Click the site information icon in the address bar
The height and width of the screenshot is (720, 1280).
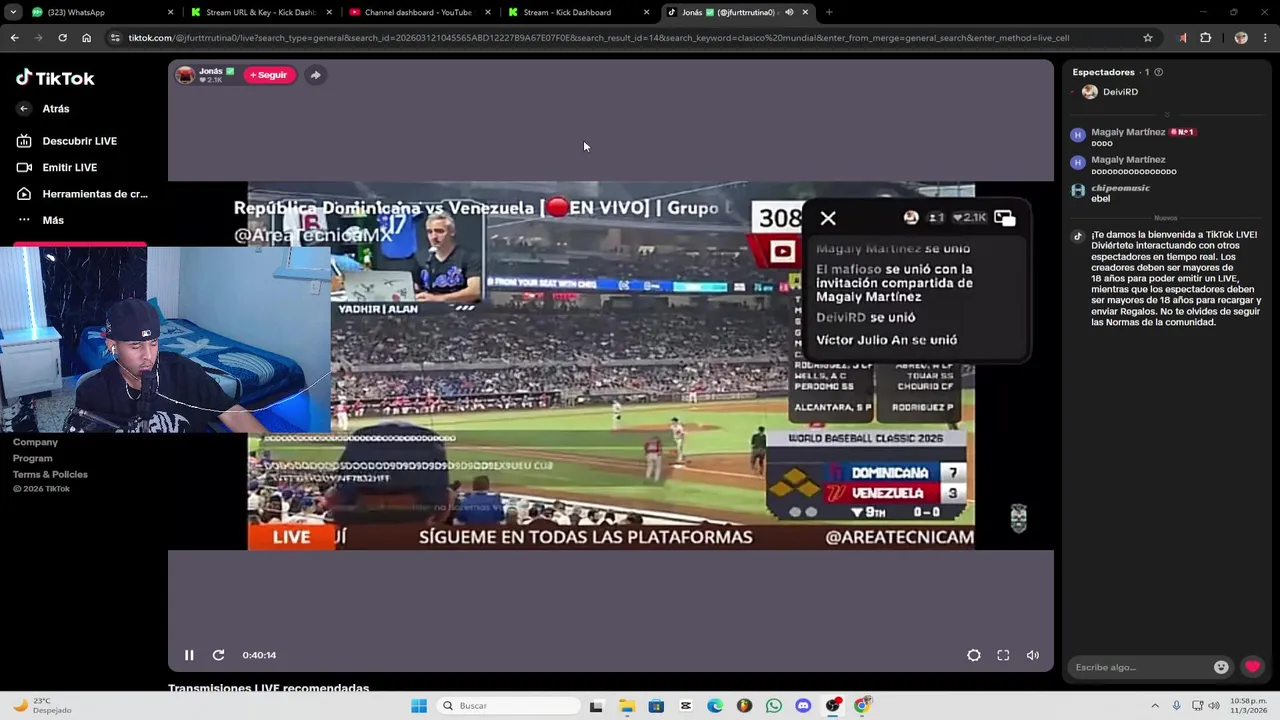(x=115, y=38)
